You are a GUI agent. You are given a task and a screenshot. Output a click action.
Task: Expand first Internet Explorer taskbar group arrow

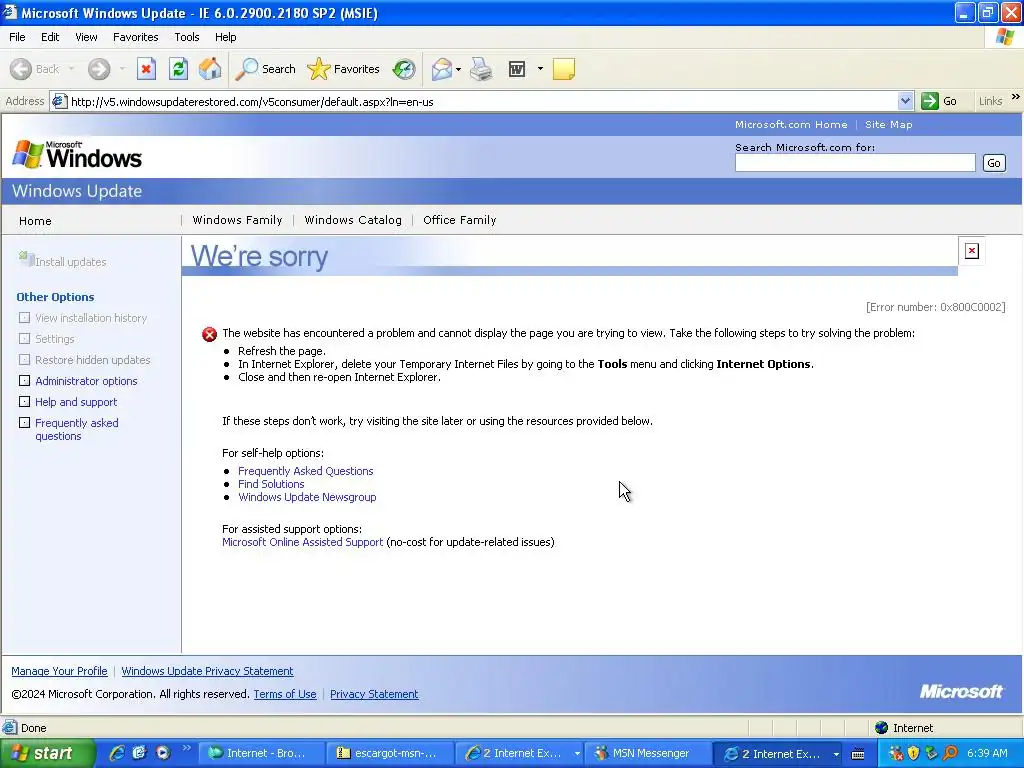[x=577, y=754]
